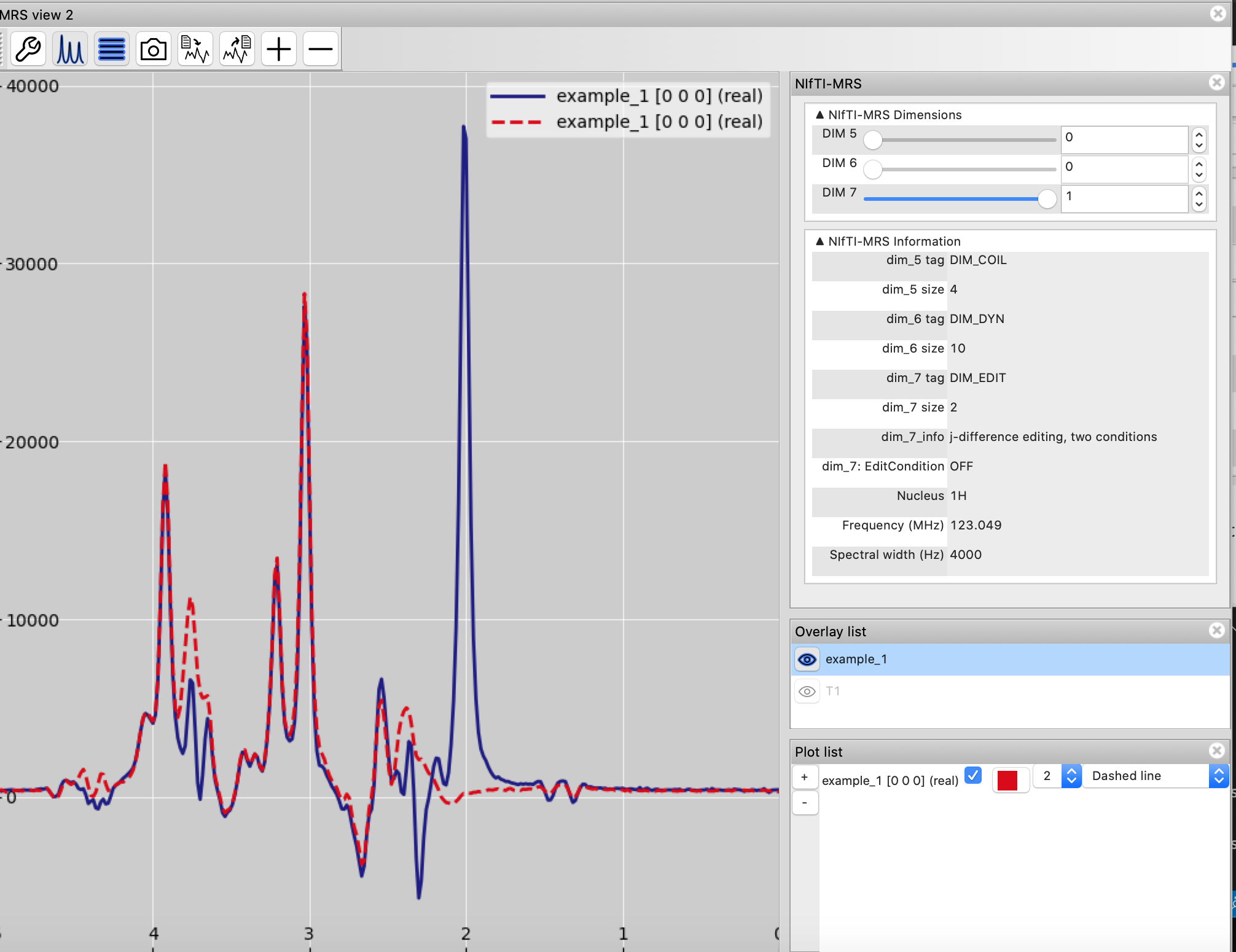1236x952 pixels.
Task: Open the Dashed line style dropdown
Action: 1155,776
